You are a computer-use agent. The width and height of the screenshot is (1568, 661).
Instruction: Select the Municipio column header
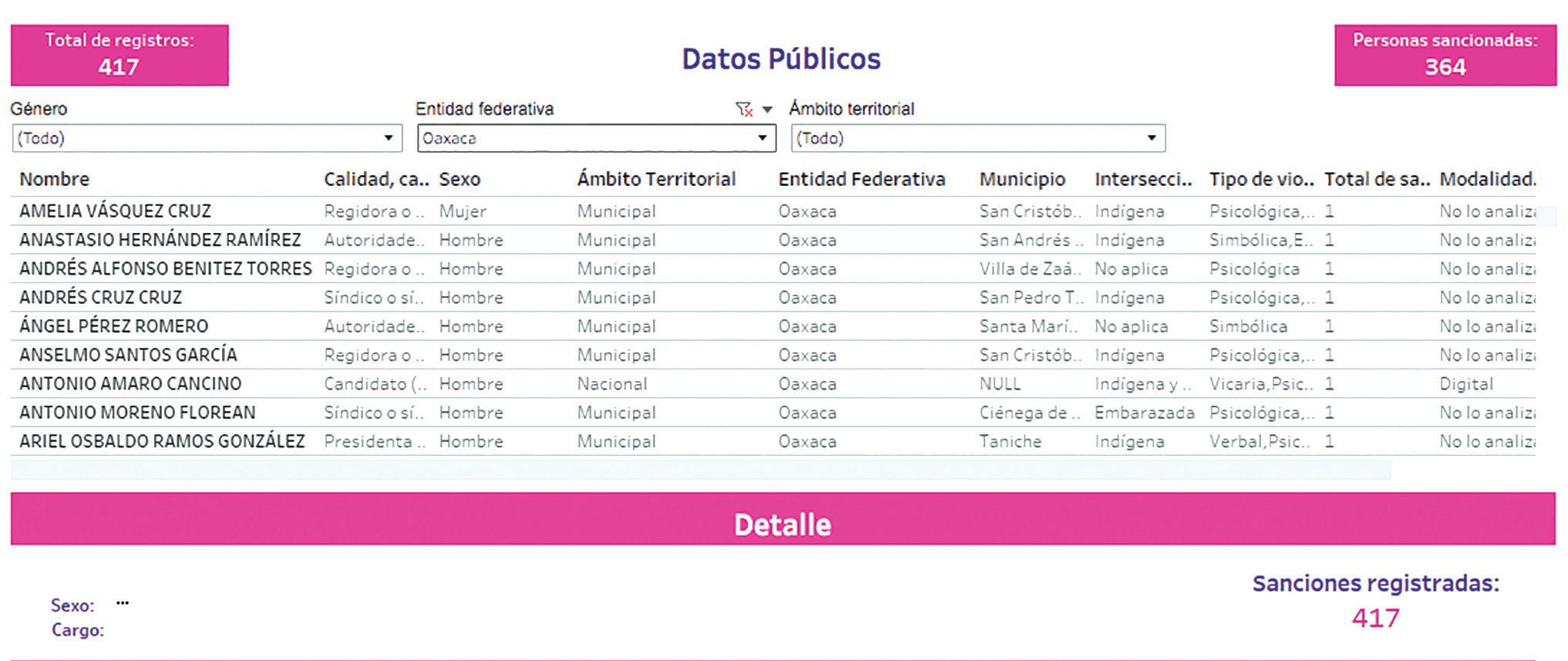(1022, 179)
